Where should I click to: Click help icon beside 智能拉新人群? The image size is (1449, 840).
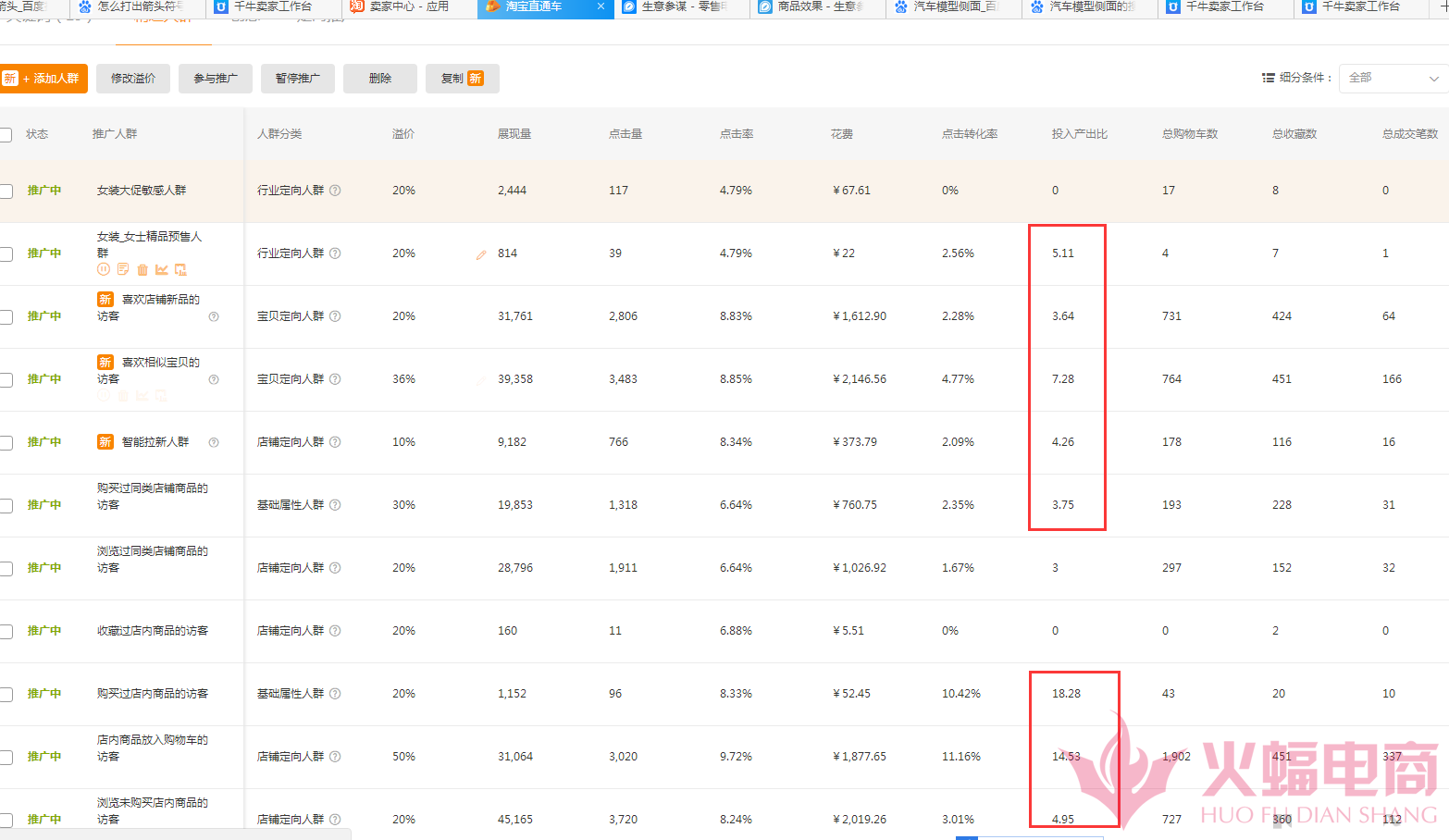[214, 442]
